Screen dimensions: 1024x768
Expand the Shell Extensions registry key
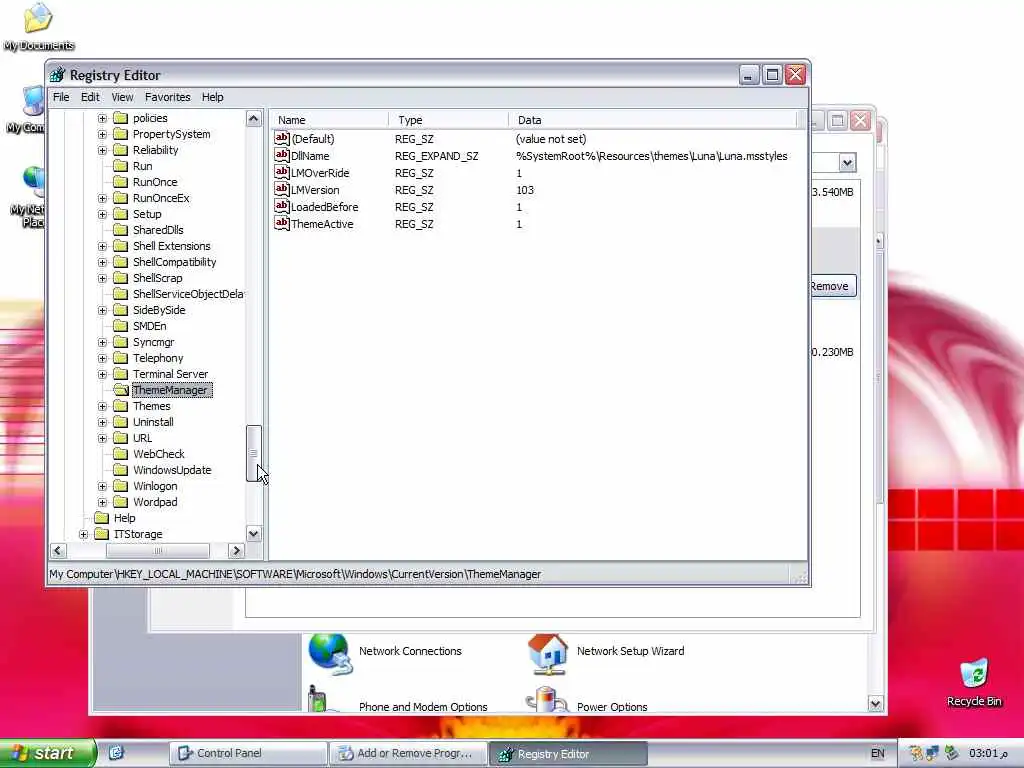click(x=103, y=246)
